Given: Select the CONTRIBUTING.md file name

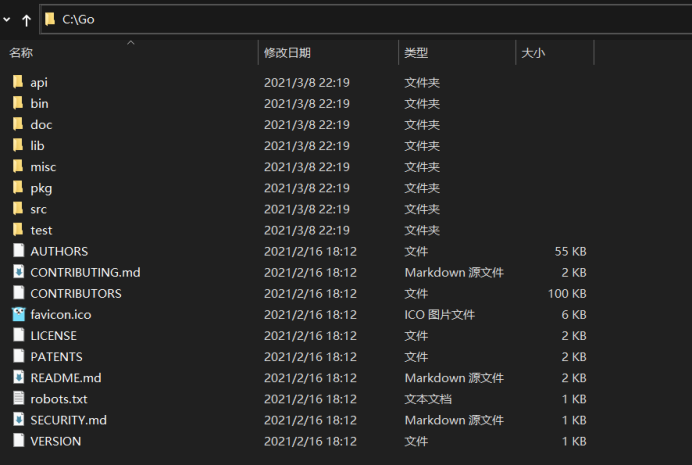Looking at the screenshot, I should (x=85, y=273).
